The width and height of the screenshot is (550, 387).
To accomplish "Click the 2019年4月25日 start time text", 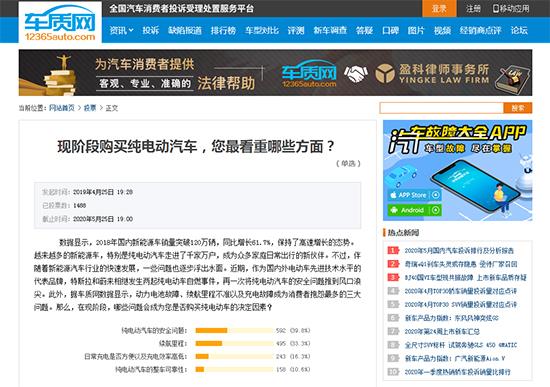I will tap(103, 192).
